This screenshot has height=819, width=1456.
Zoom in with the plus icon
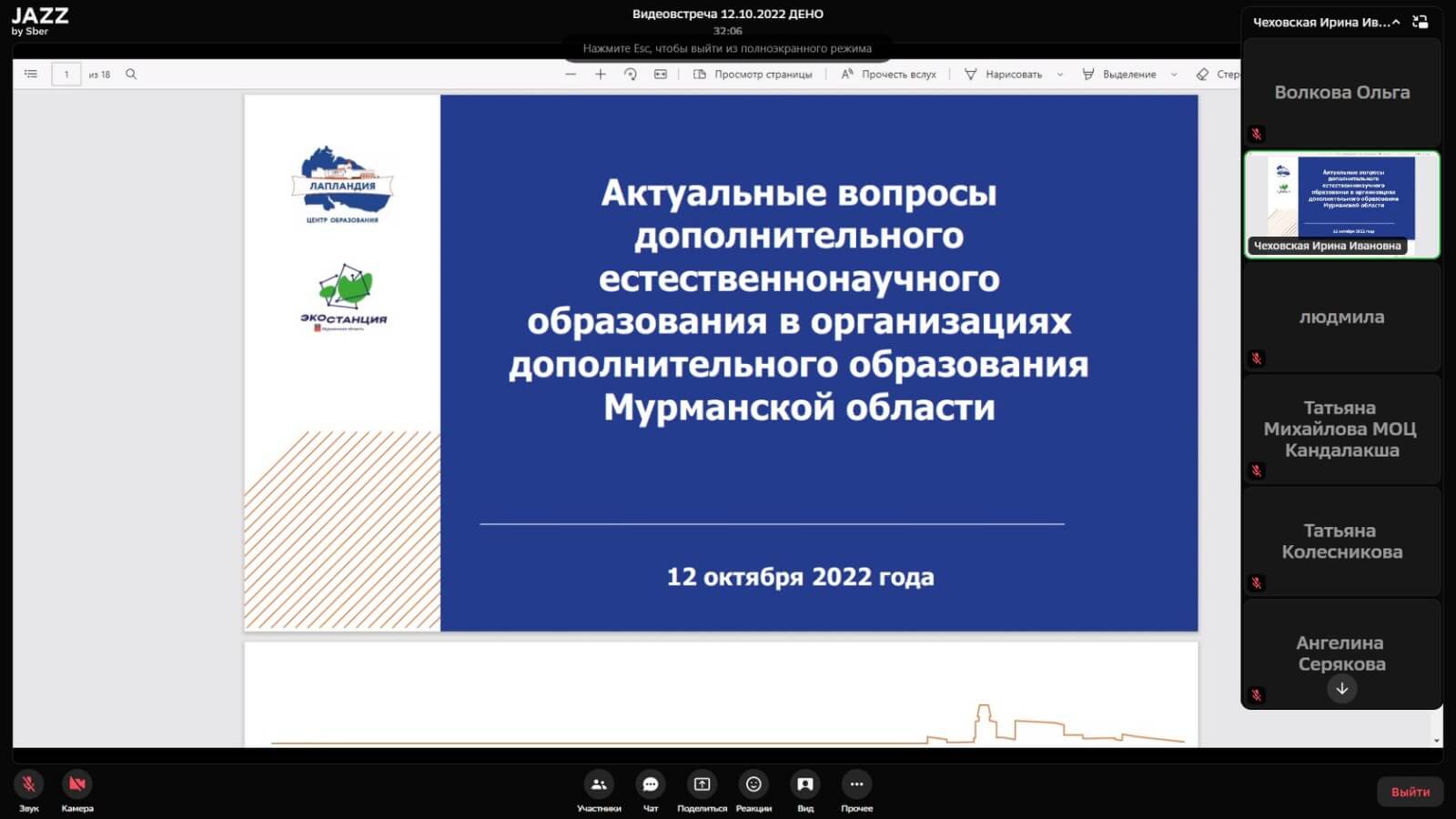601,75
